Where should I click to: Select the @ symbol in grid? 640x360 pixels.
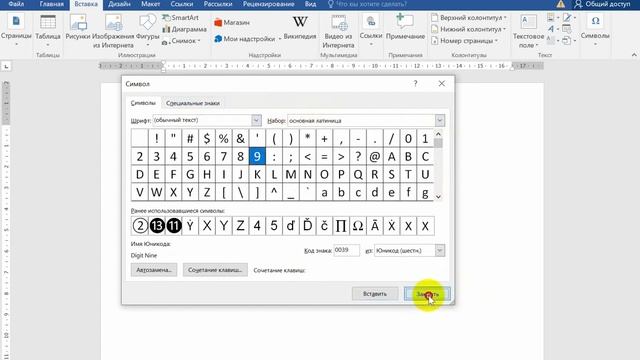(x=375, y=156)
